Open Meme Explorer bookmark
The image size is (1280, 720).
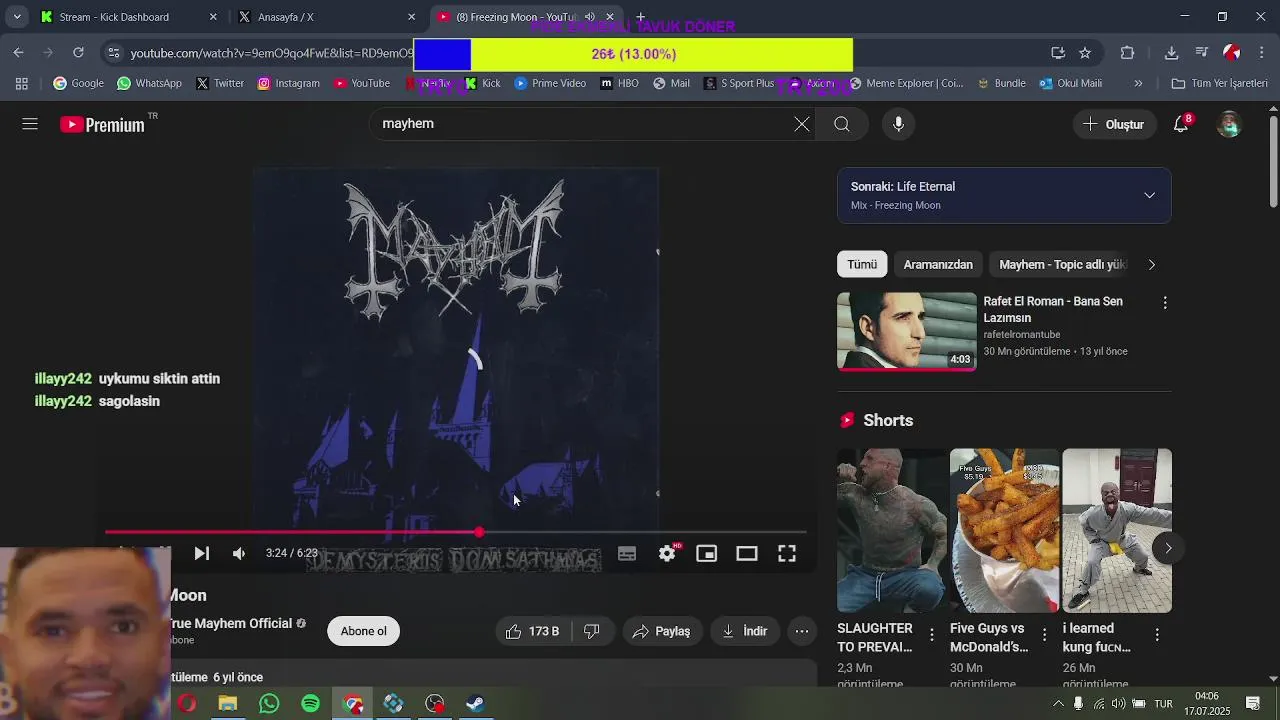(x=906, y=83)
